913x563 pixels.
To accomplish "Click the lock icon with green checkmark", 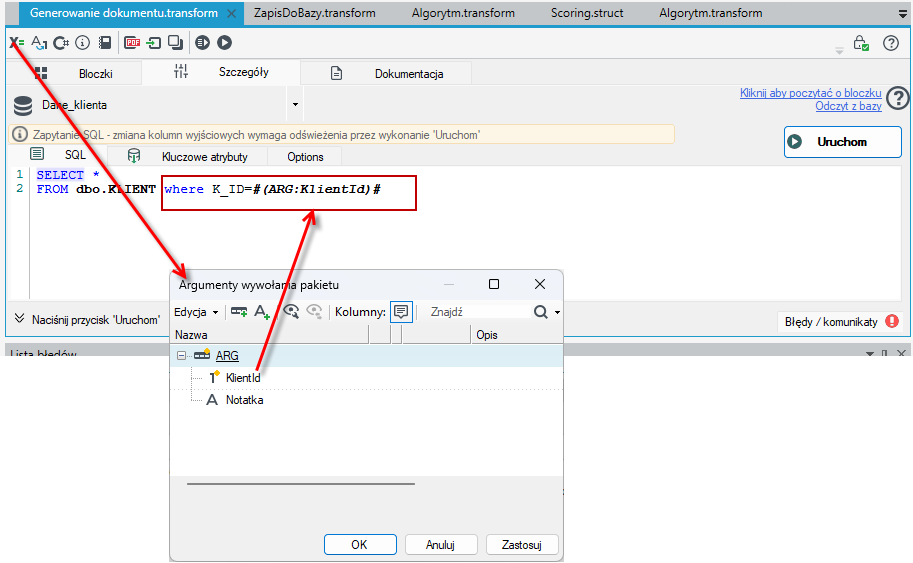I will coord(861,43).
